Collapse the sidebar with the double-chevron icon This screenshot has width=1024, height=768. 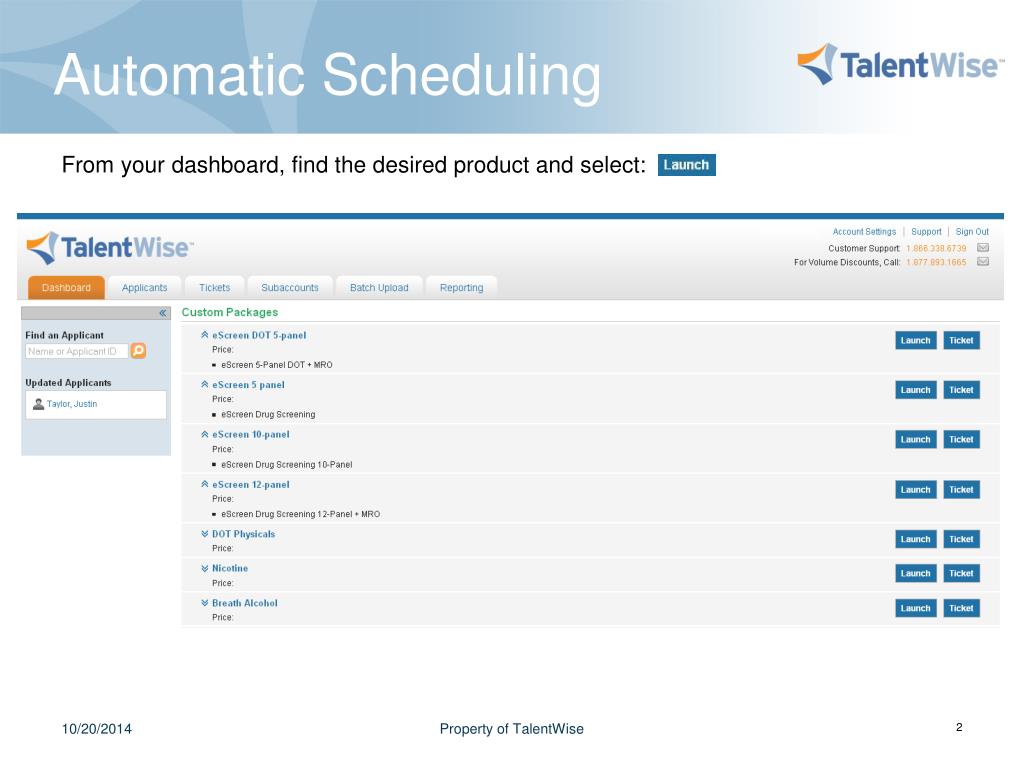[163, 313]
